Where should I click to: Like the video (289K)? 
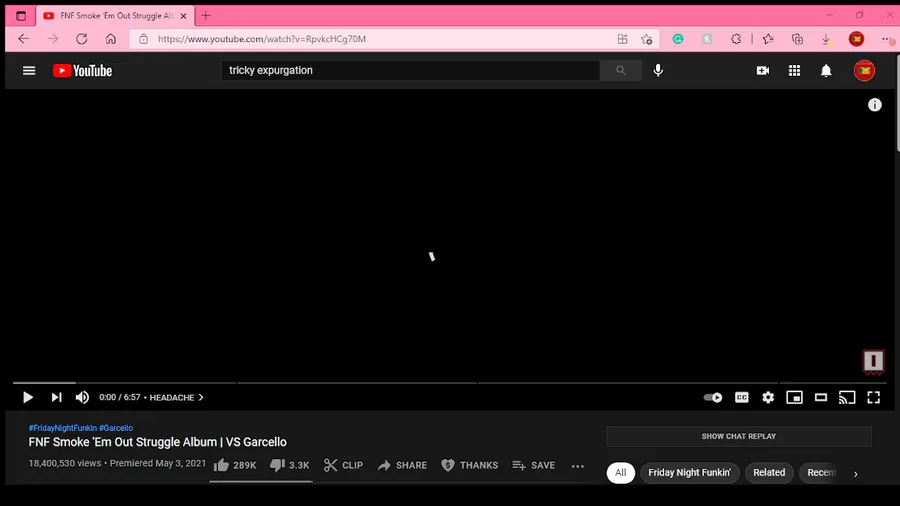pos(235,465)
